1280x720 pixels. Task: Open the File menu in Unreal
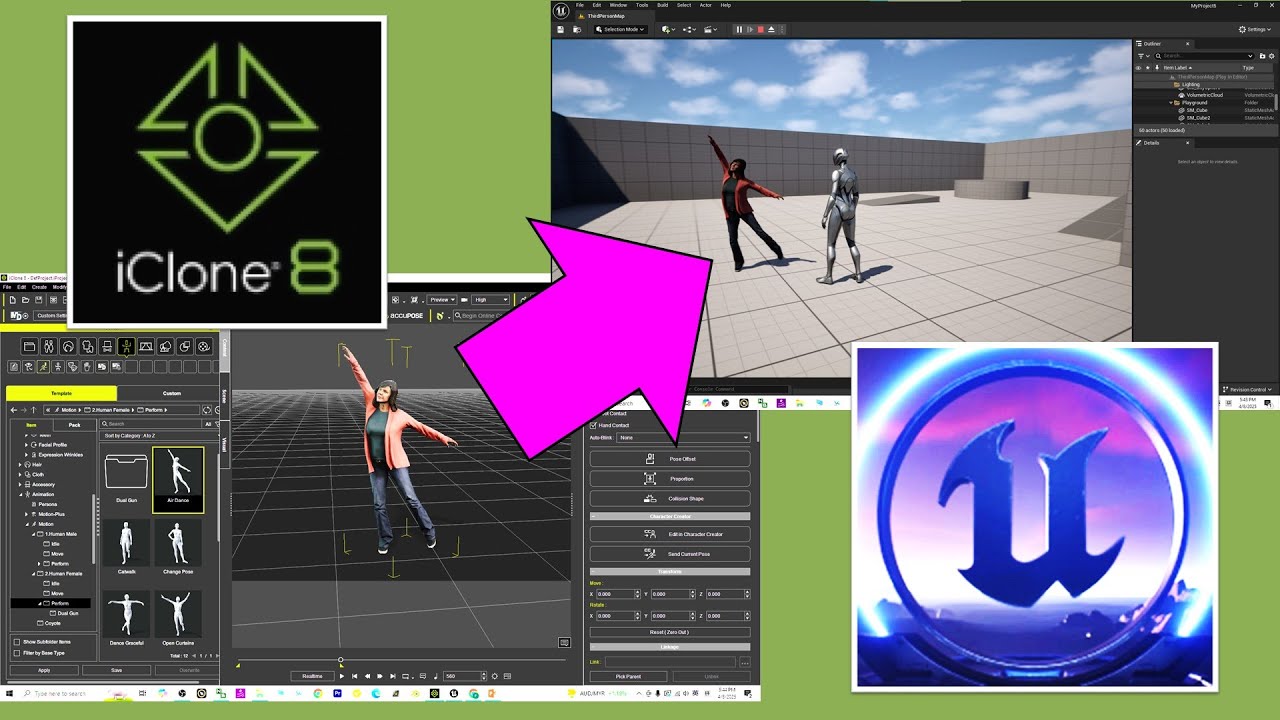[580, 5]
